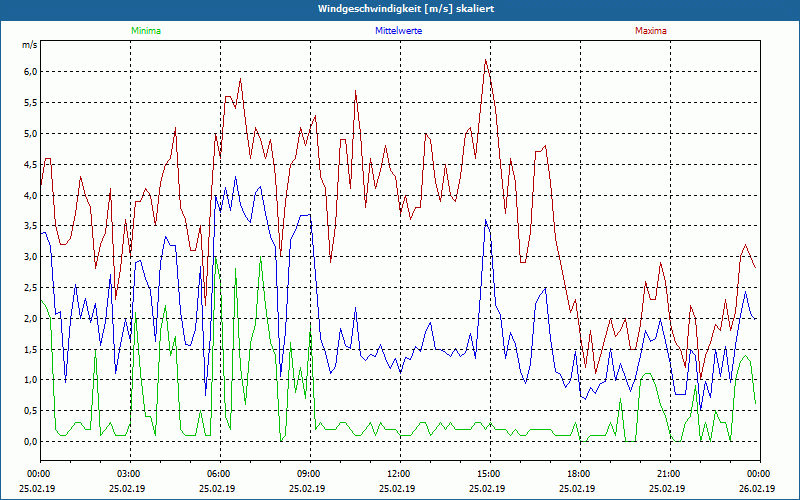The image size is (800, 500).
Task: Click the 0,5 y-axis value
Action: coord(31,411)
